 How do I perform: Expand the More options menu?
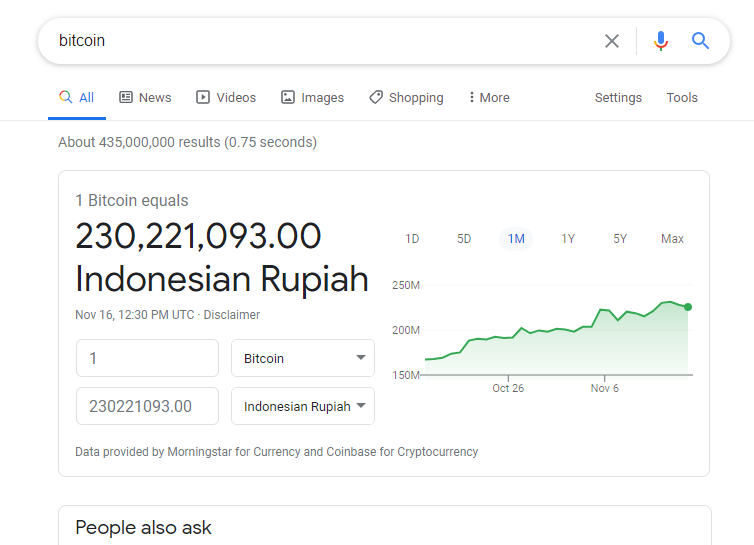click(x=488, y=97)
